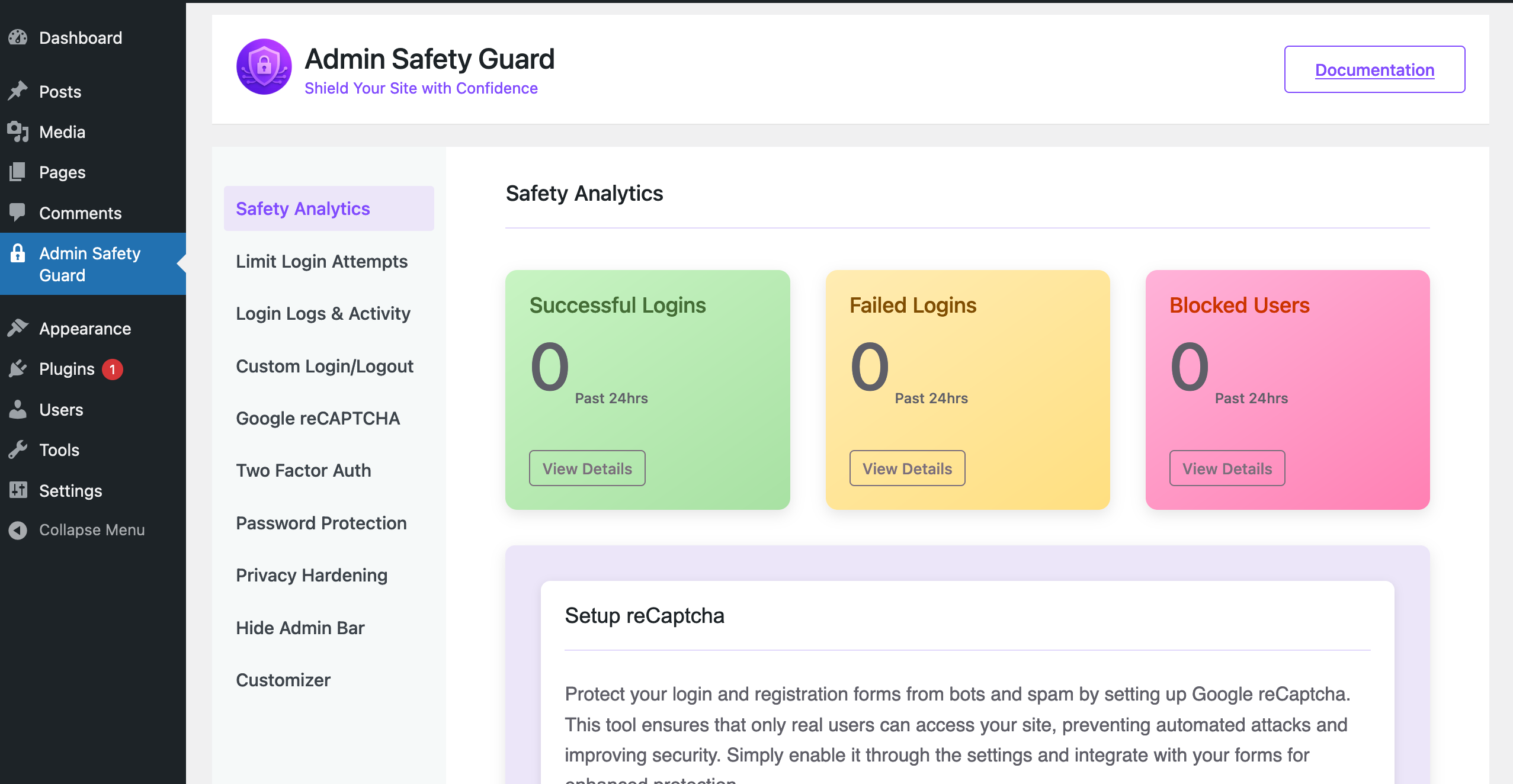Screen dimensions: 1513x784
Task: Click the Failed Logins count zero
Action: (x=870, y=367)
